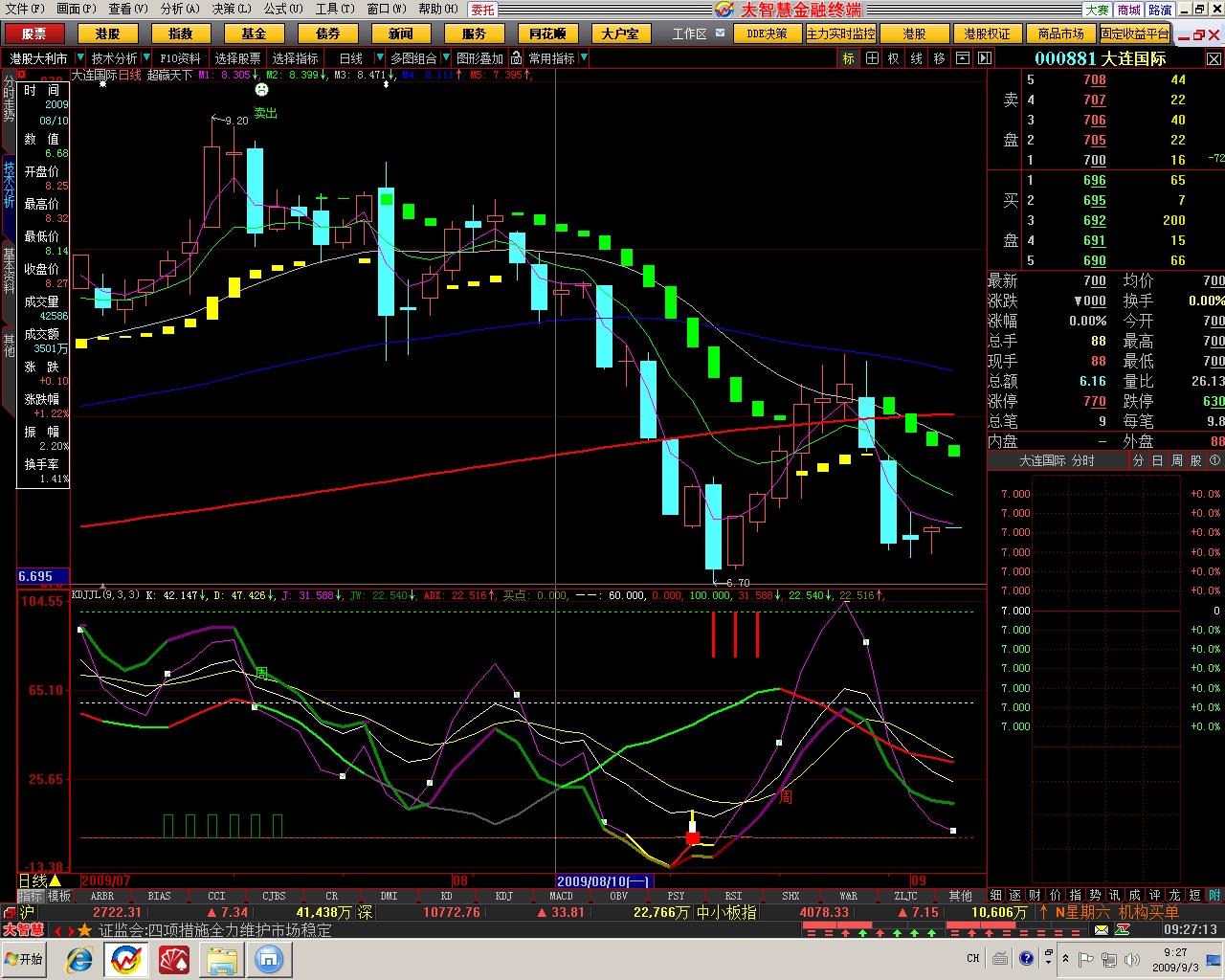This screenshot has width=1225, height=980.
Task: Click the 2009/08/10 date marker
Action: pos(604,880)
